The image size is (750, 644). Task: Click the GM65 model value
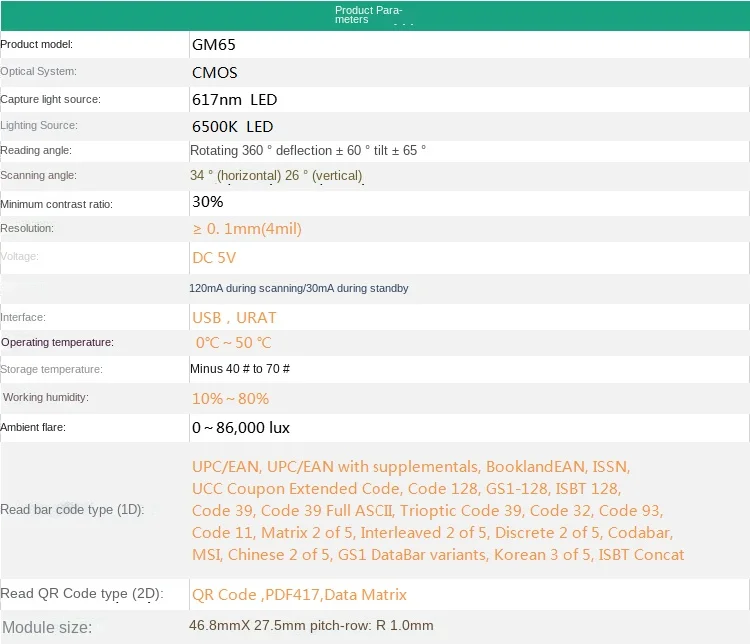coord(214,45)
